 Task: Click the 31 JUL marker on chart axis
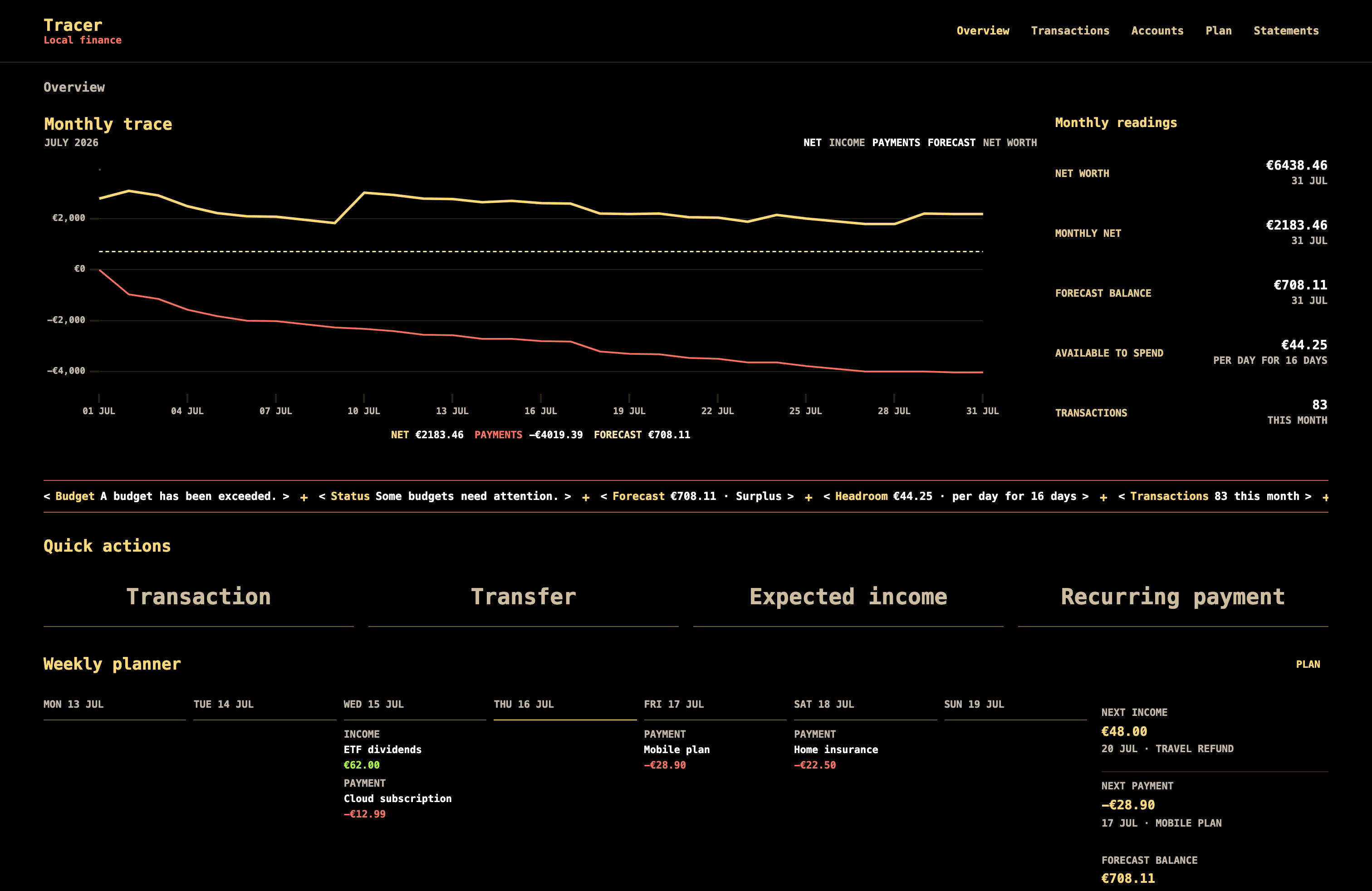[x=982, y=411]
